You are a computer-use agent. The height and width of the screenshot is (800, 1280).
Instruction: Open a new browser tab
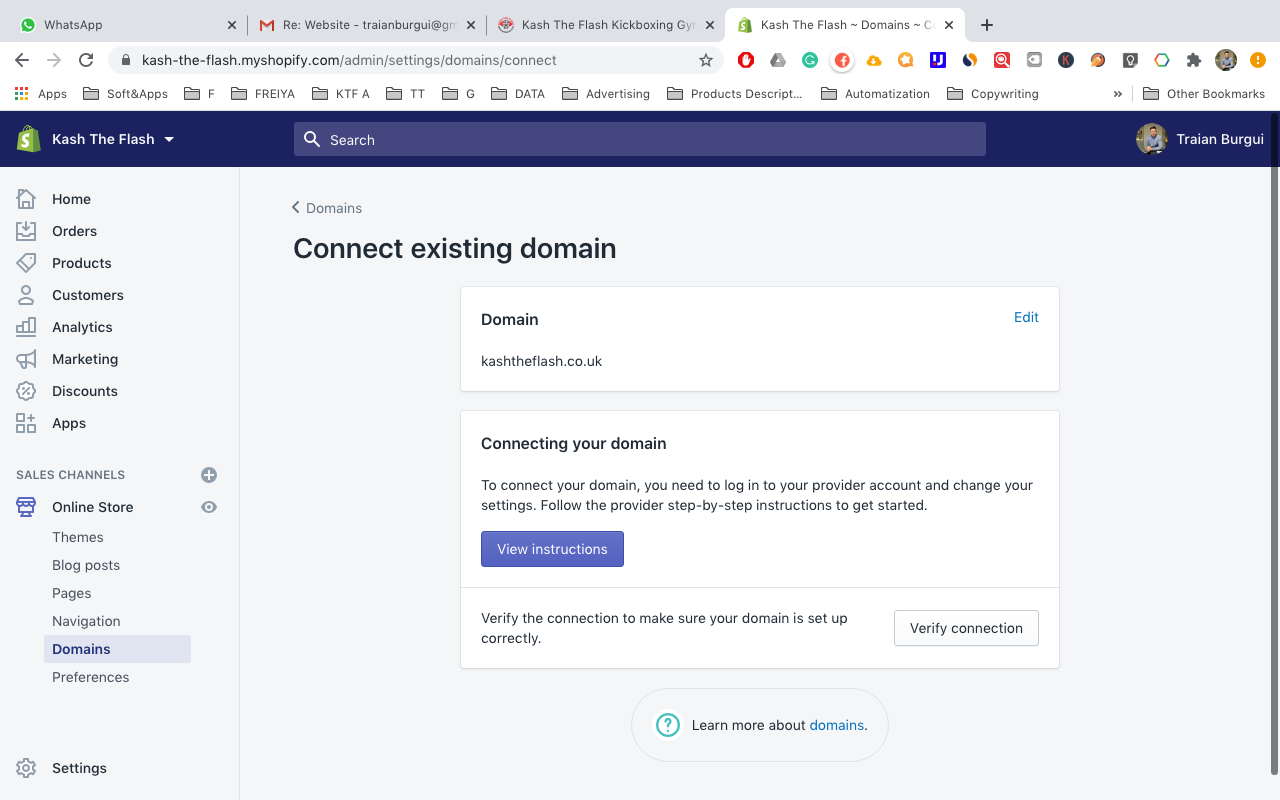[x=987, y=25]
